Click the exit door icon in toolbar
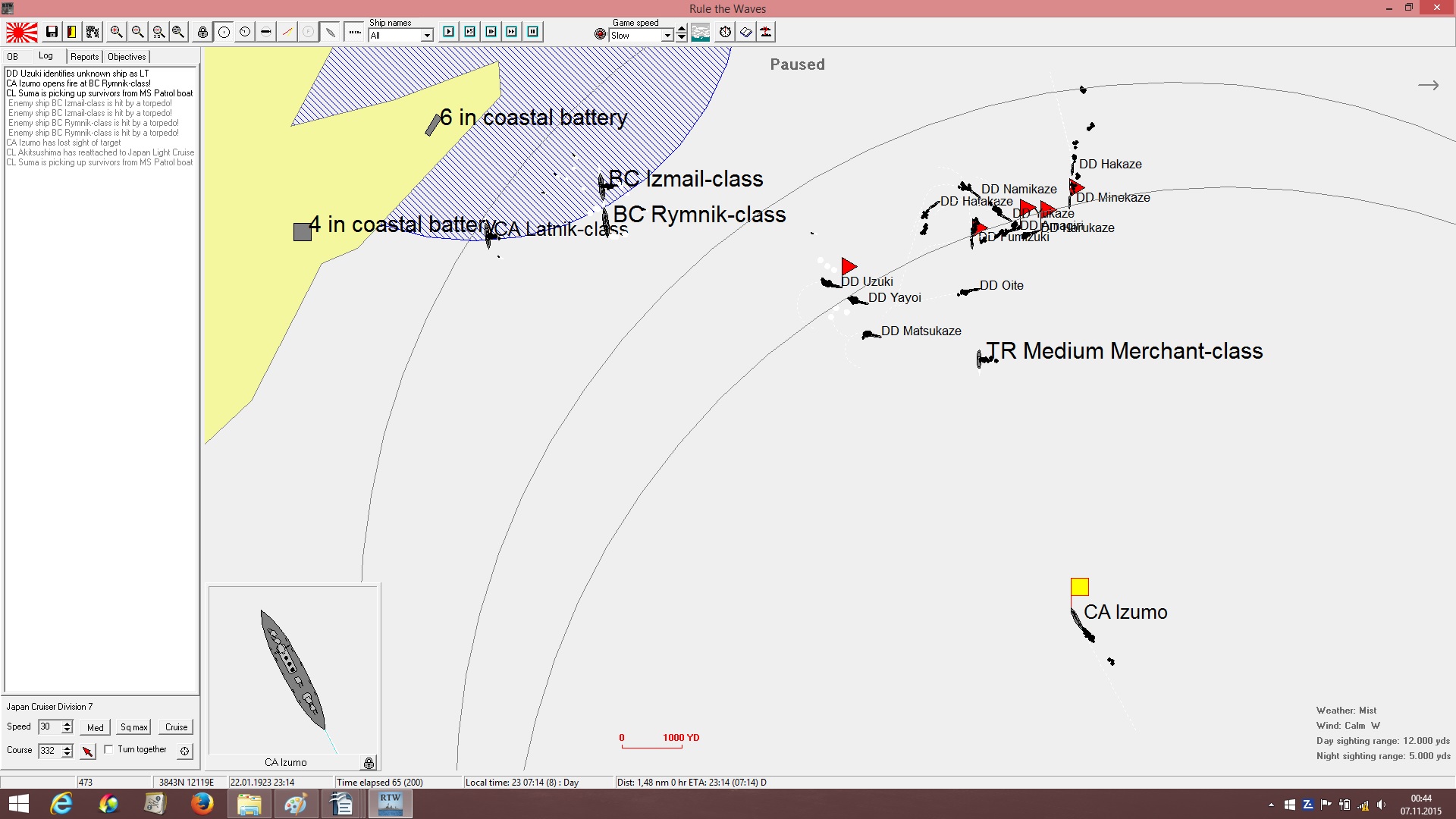The image size is (1456, 819). (71, 32)
